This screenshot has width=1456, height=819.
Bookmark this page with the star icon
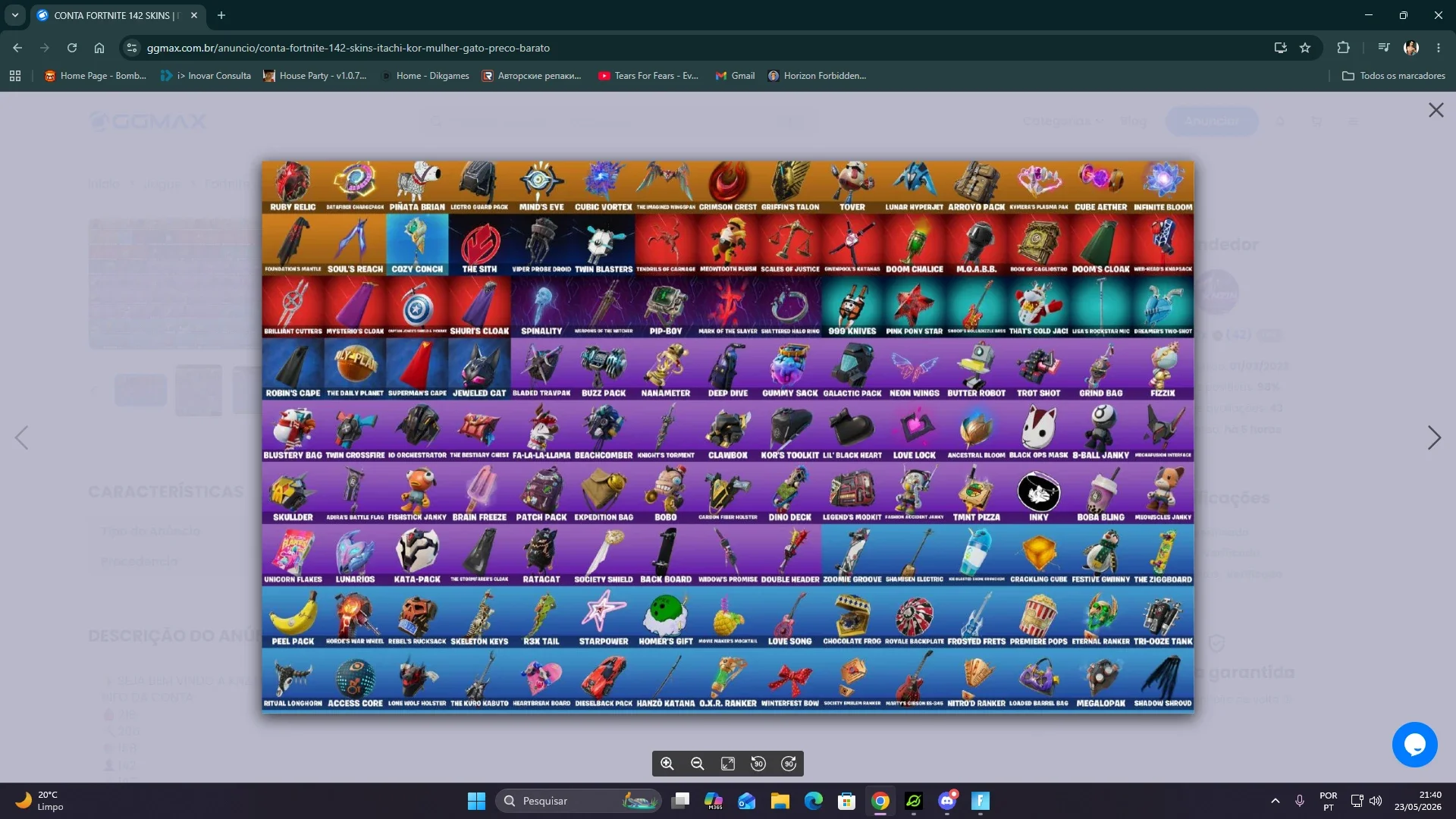point(1305,48)
